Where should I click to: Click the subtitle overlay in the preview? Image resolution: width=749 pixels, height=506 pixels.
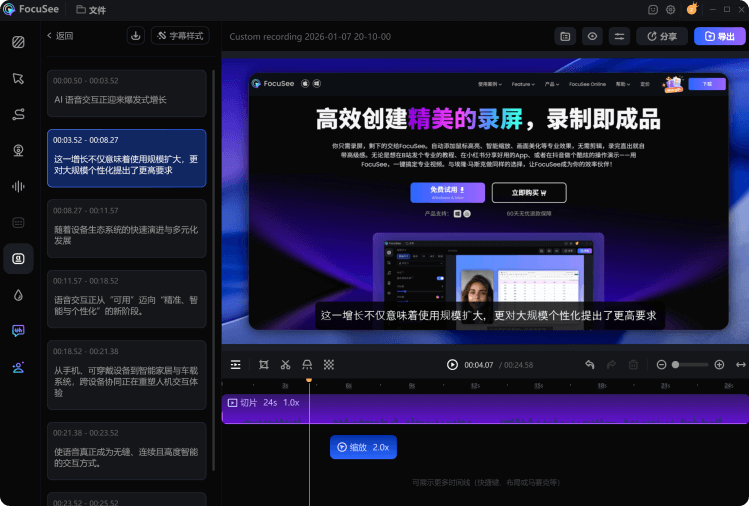(x=490, y=315)
